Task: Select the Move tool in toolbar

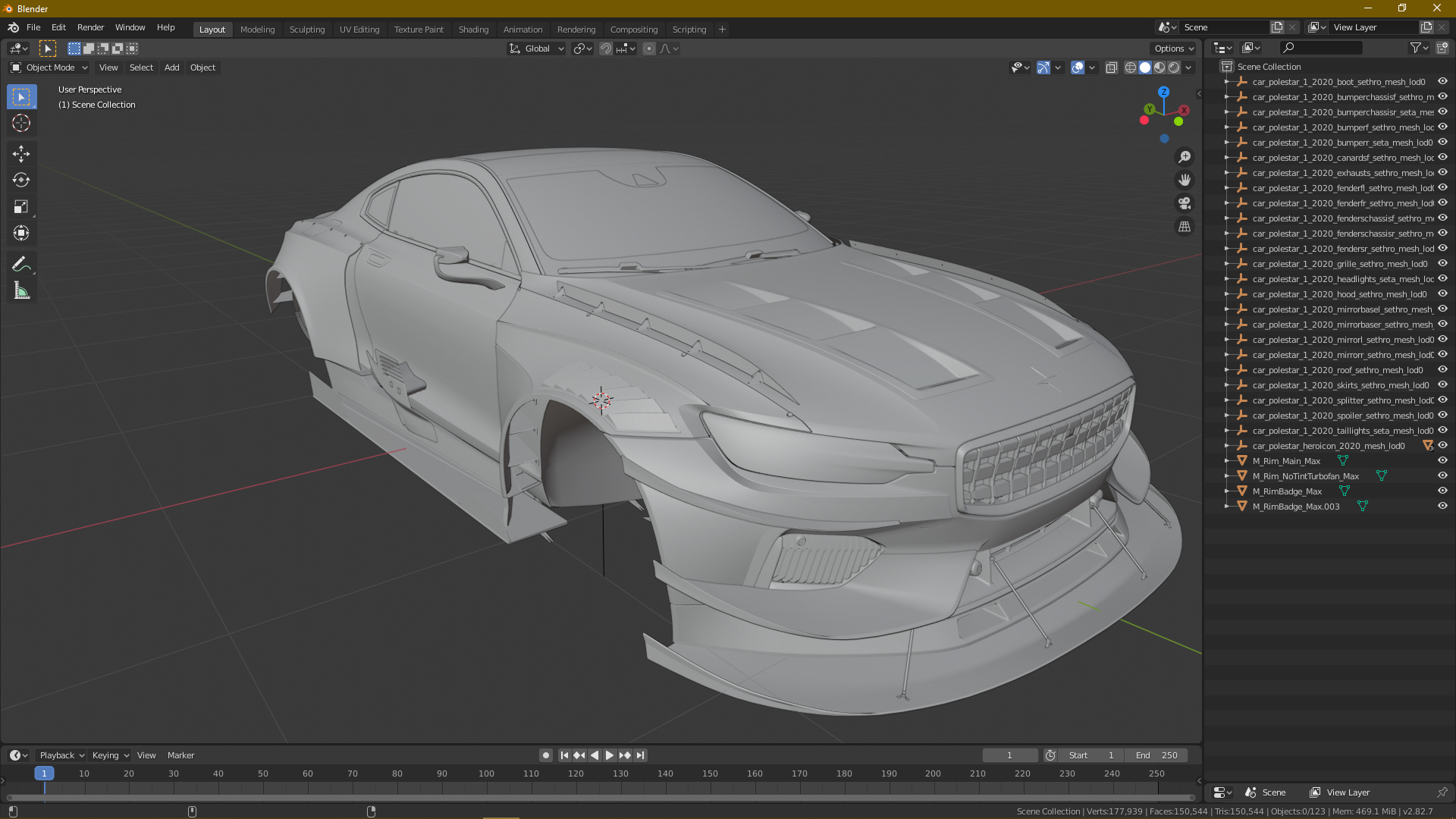Action: click(x=22, y=152)
